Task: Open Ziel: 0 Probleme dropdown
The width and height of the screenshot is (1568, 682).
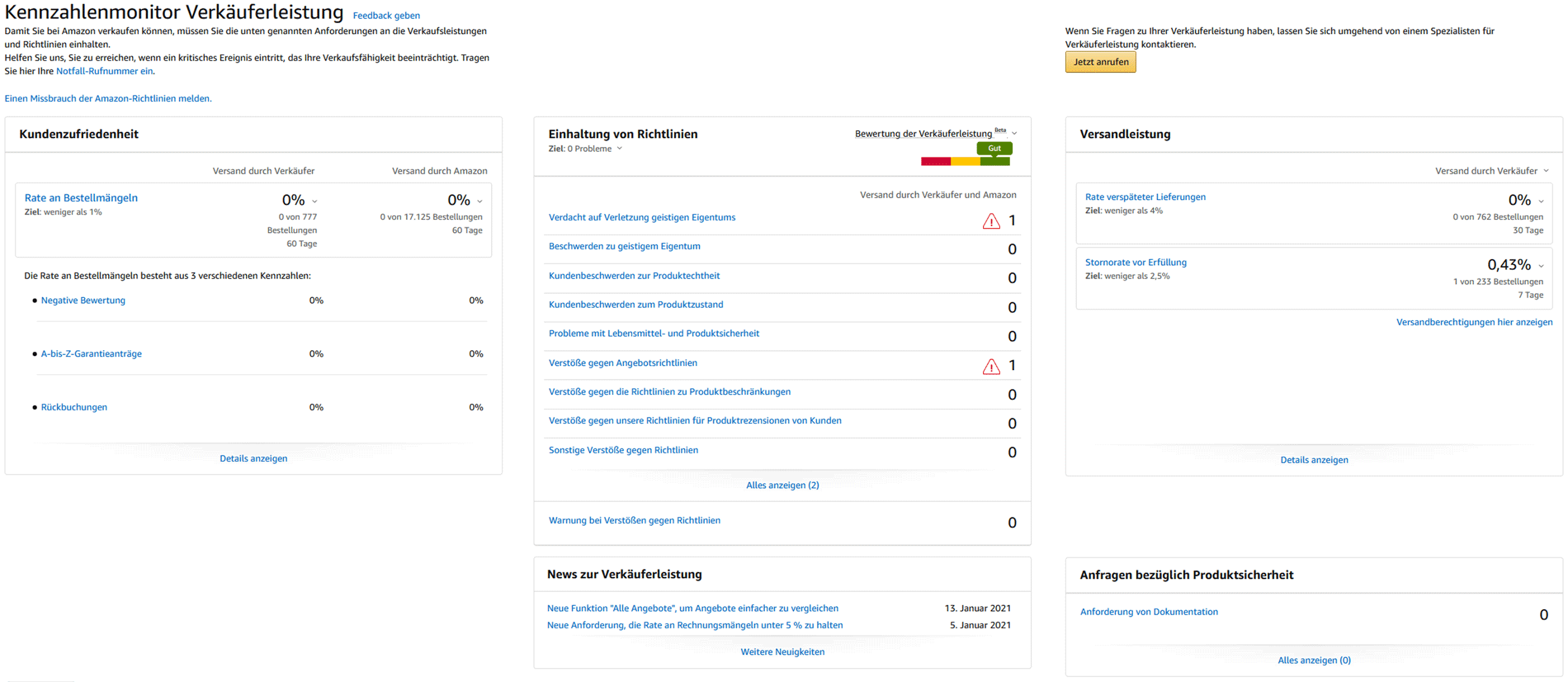Action: pos(619,149)
